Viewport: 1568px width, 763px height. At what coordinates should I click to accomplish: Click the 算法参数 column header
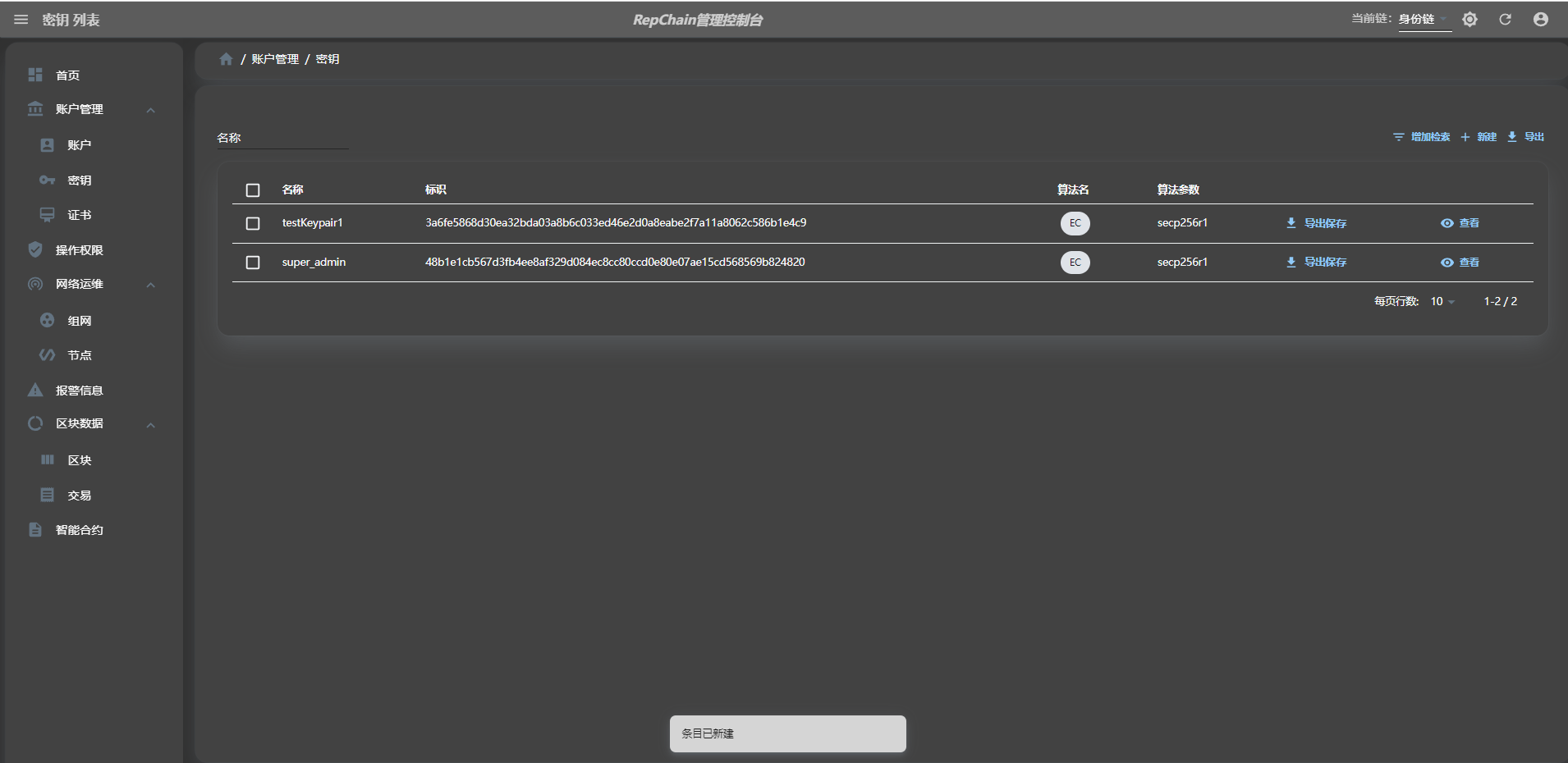tap(1178, 190)
